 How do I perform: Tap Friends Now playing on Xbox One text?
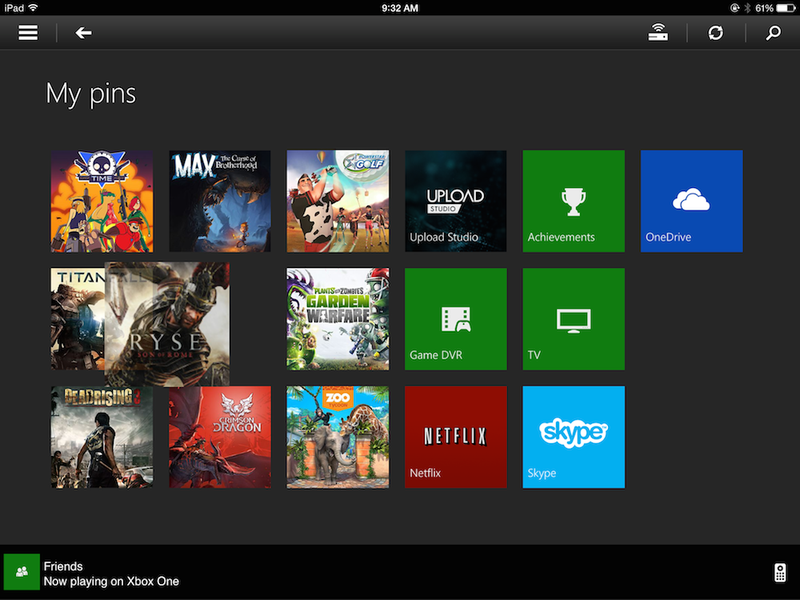[111, 573]
